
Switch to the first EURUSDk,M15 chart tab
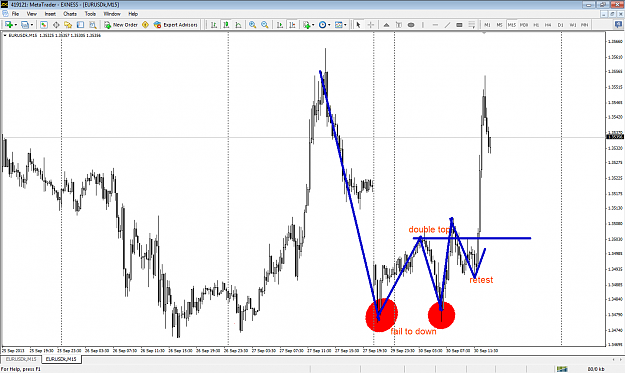click(x=21, y=359)
